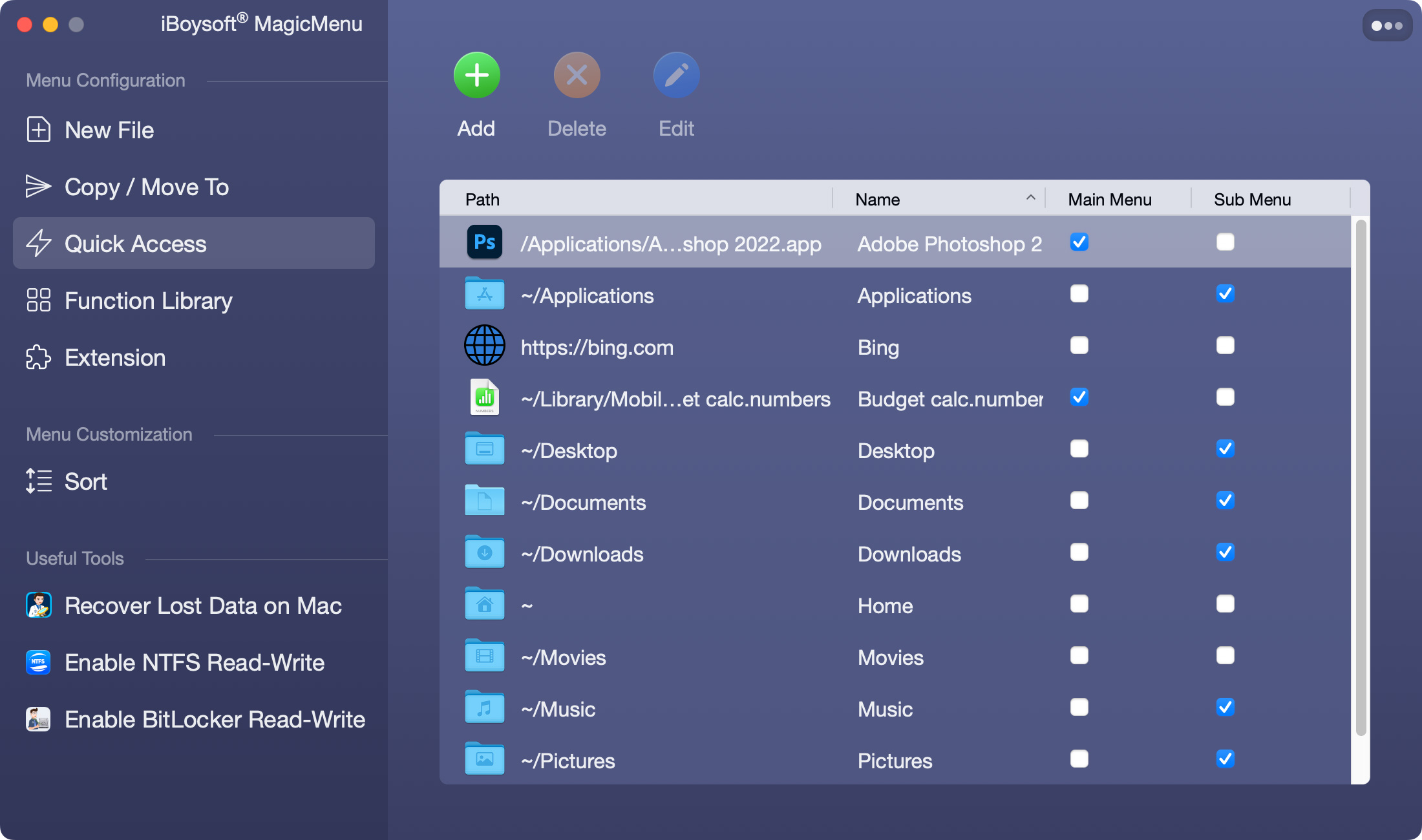
Task: Click the Delete X icon
Action: [577, 76]
